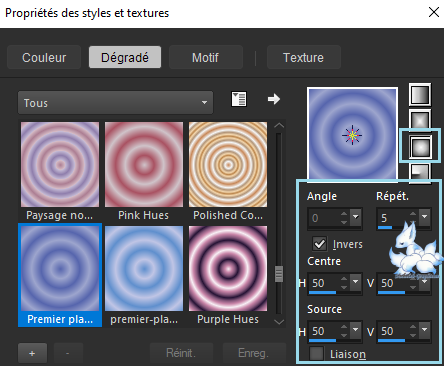Image resolution: width=444 pixels, height=366 pixels.
Task: Select the Pink Hues gradient
Action: coord(144,164)
